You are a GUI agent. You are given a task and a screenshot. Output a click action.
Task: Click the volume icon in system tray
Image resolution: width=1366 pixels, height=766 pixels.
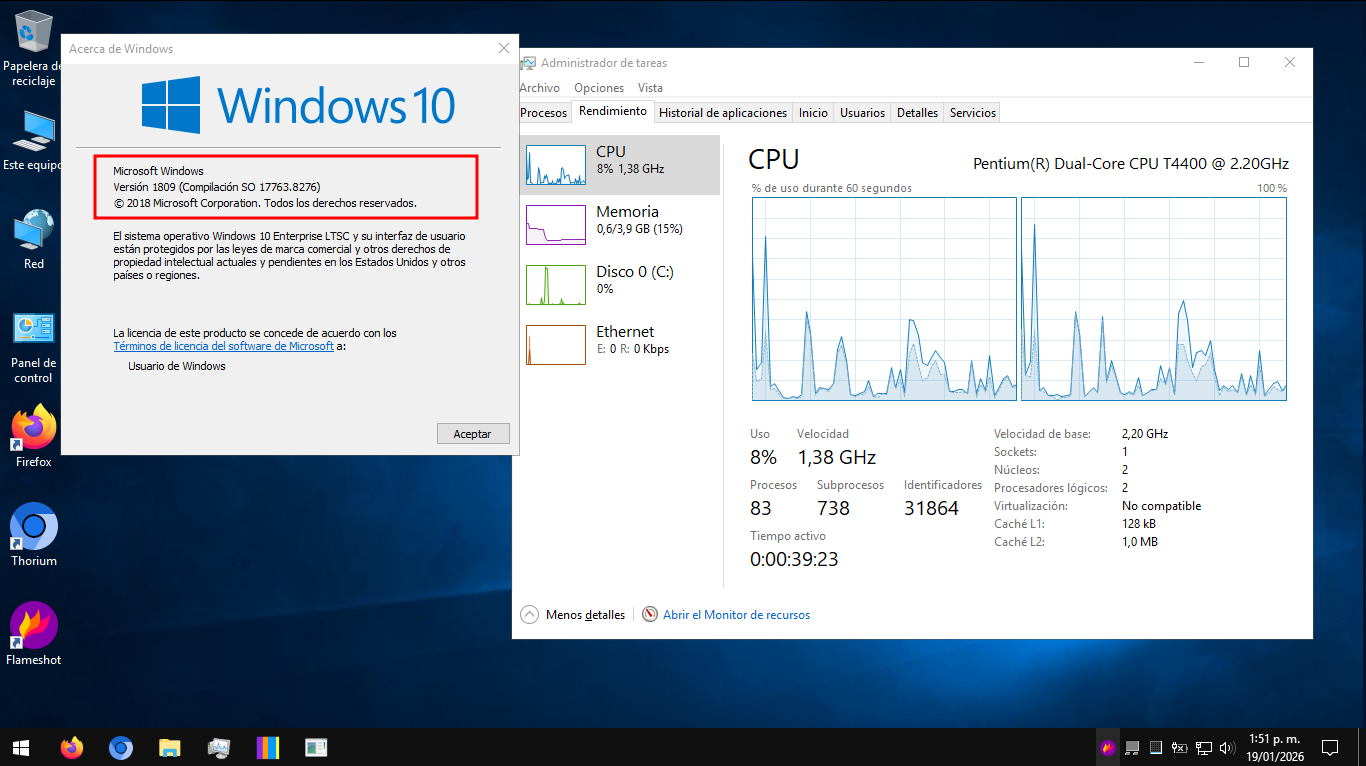(1227, 747)
